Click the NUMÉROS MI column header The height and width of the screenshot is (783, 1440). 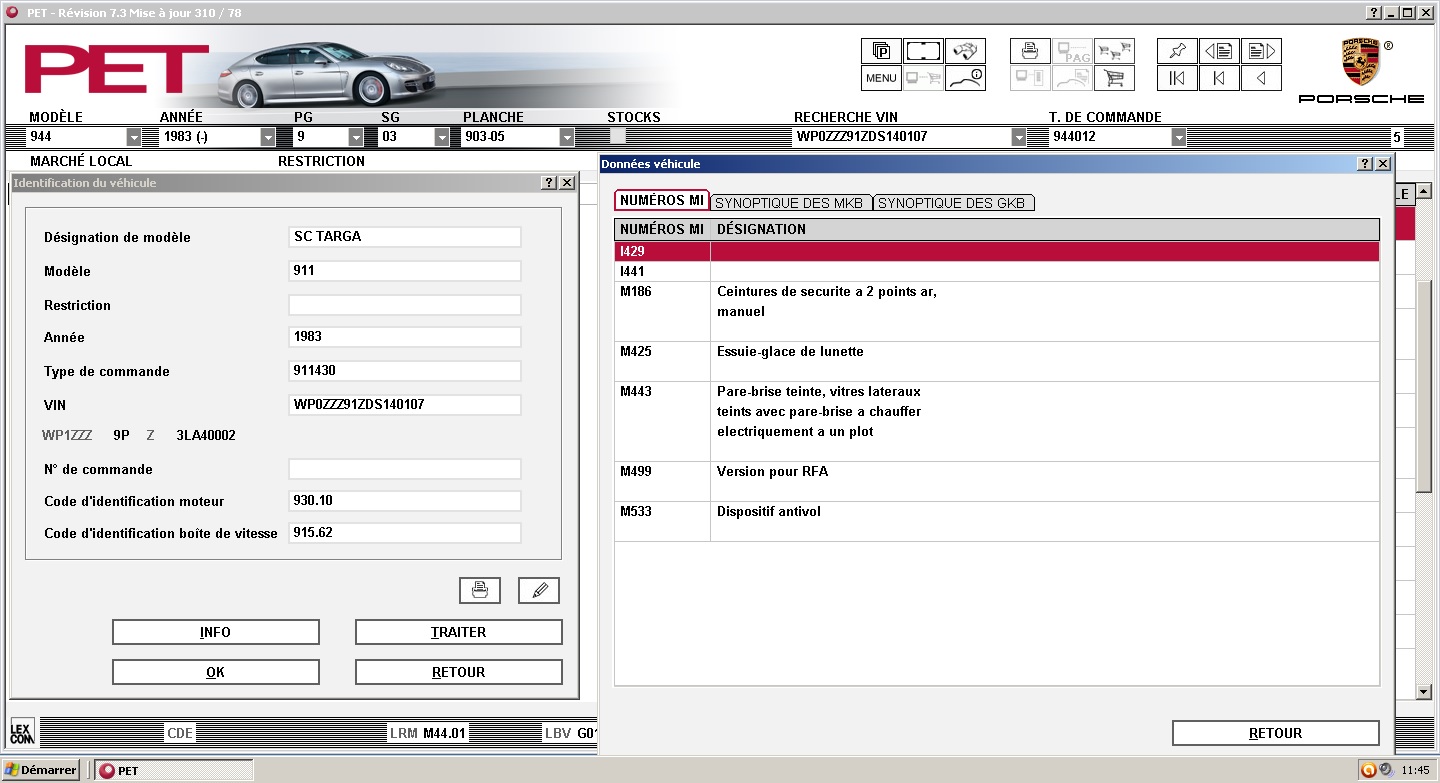coord(662,230)
